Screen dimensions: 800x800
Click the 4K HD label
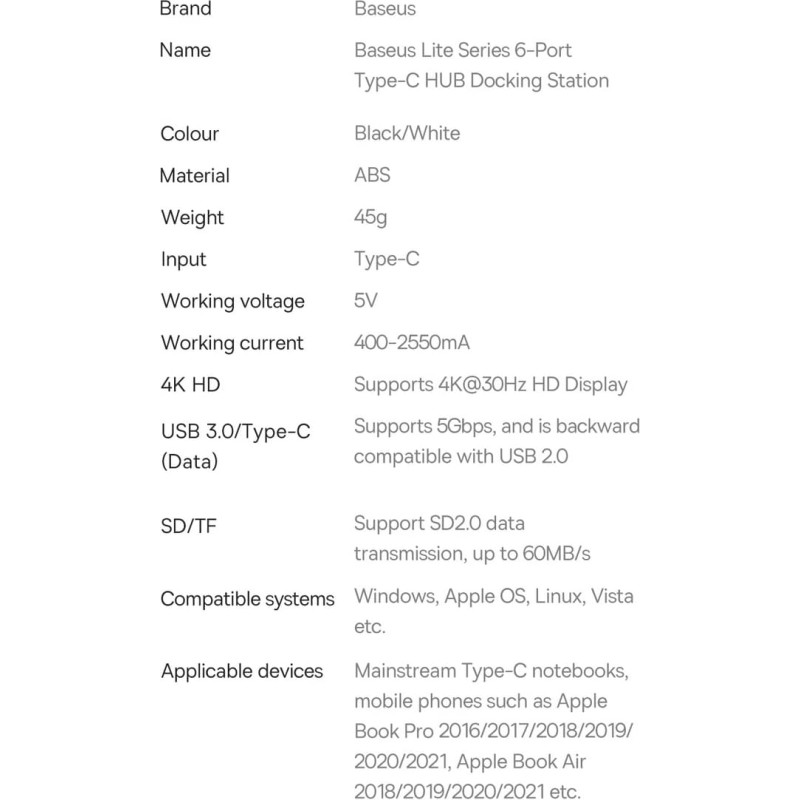[190, 385]
